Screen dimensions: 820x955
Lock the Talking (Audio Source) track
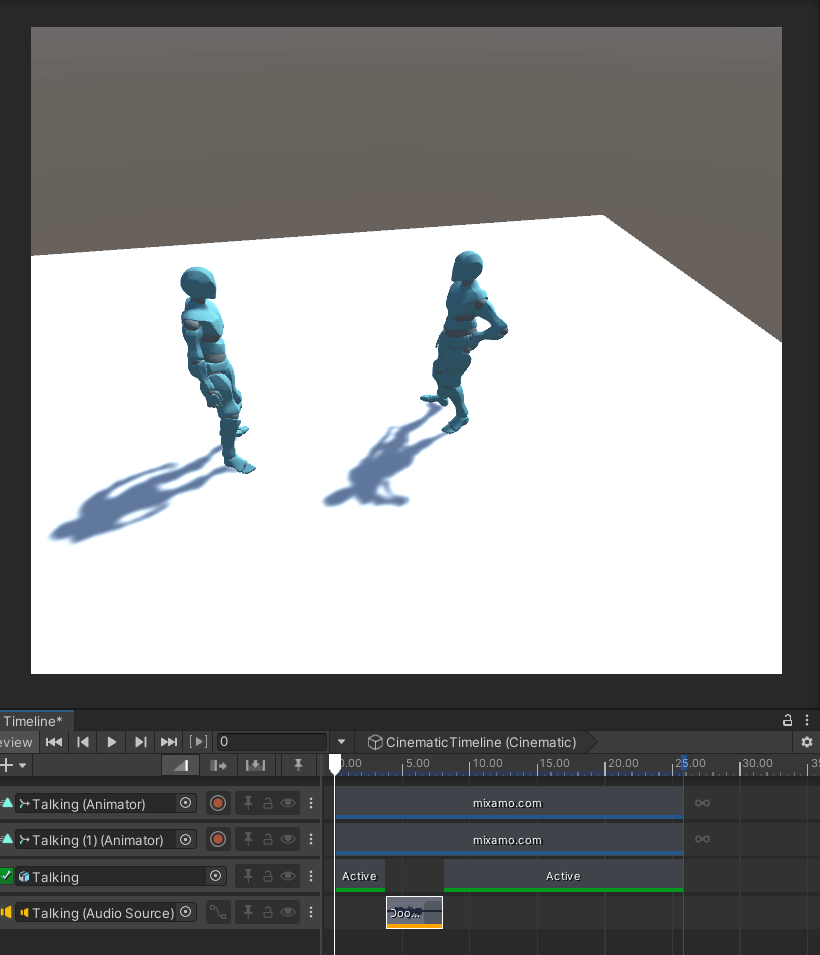[x=267, y=913]
